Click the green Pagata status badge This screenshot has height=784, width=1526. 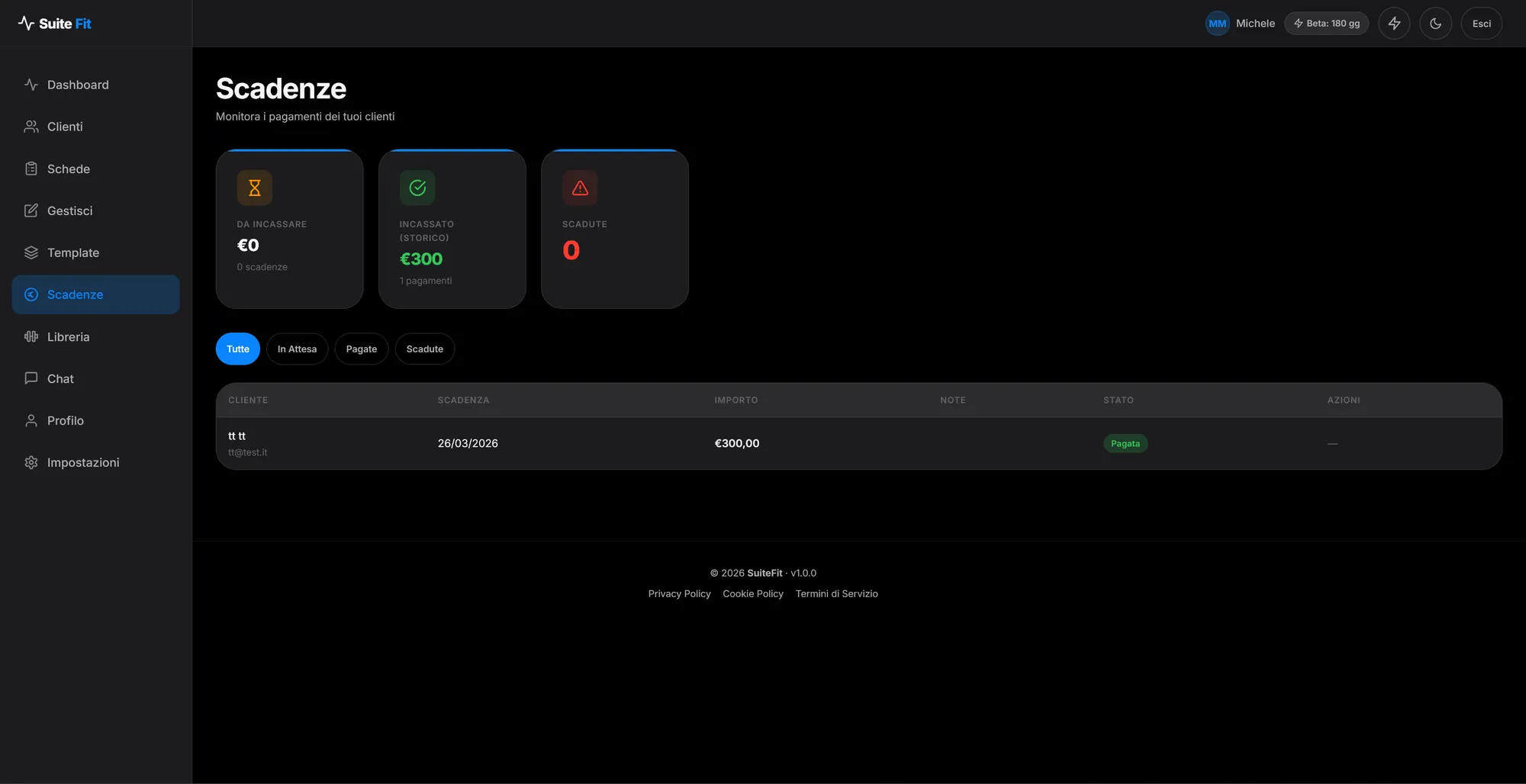click(x=1125, y=444)
